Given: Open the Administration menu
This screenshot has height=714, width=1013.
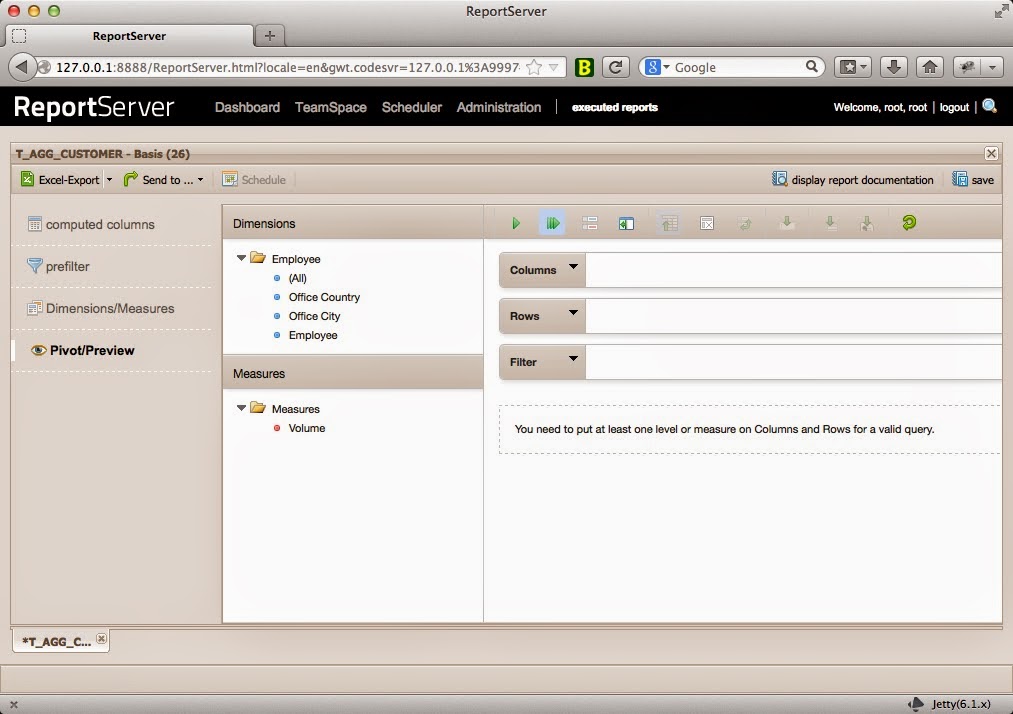Looking at the screenshot, I should click(499, 107).
